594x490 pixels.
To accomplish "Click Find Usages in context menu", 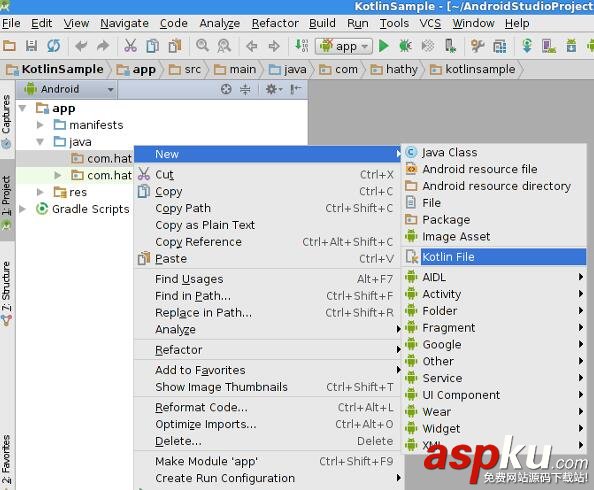I will [267, 279].
